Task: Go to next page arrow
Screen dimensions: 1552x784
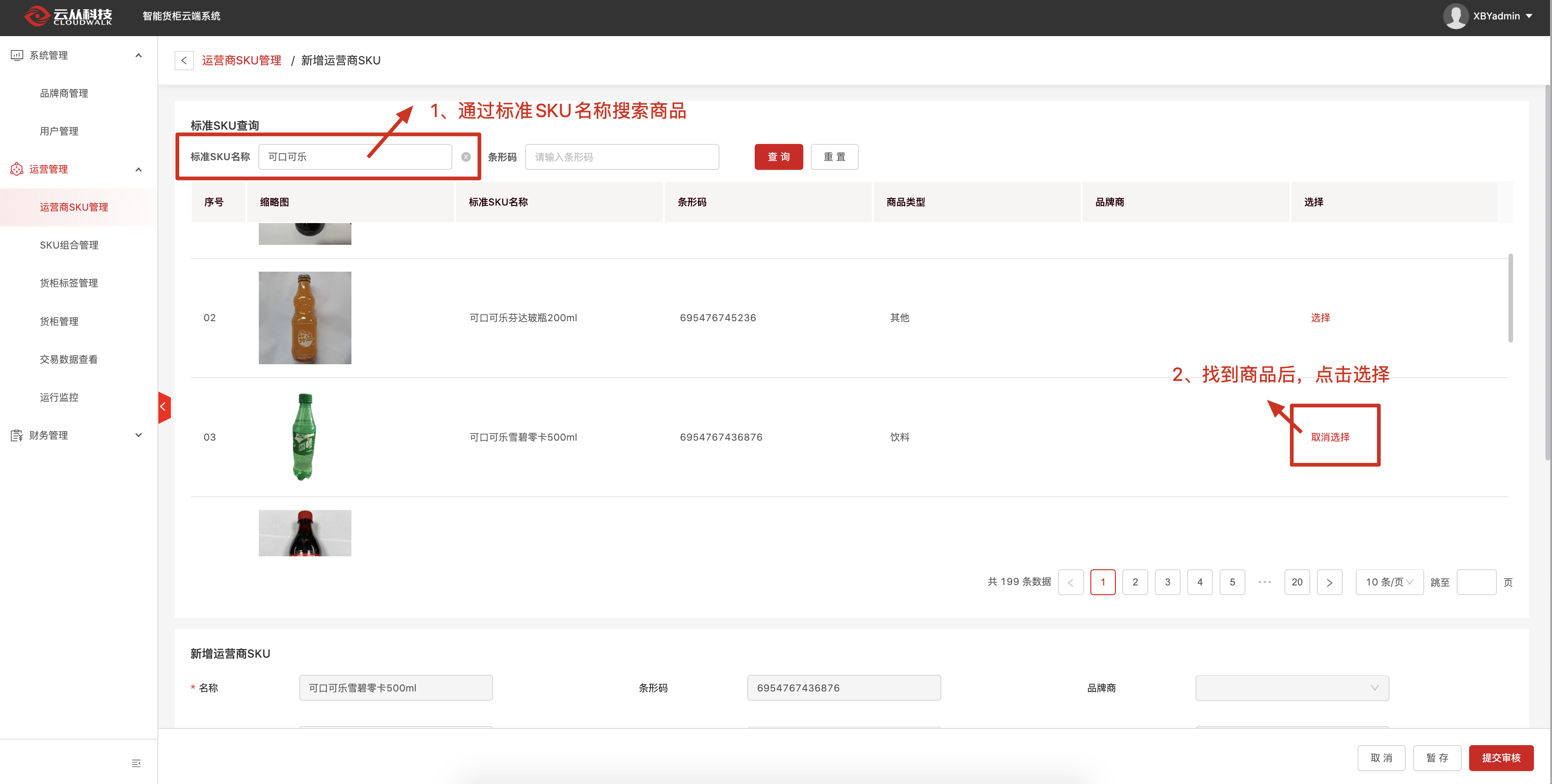Action: (x=1329, y=582)
